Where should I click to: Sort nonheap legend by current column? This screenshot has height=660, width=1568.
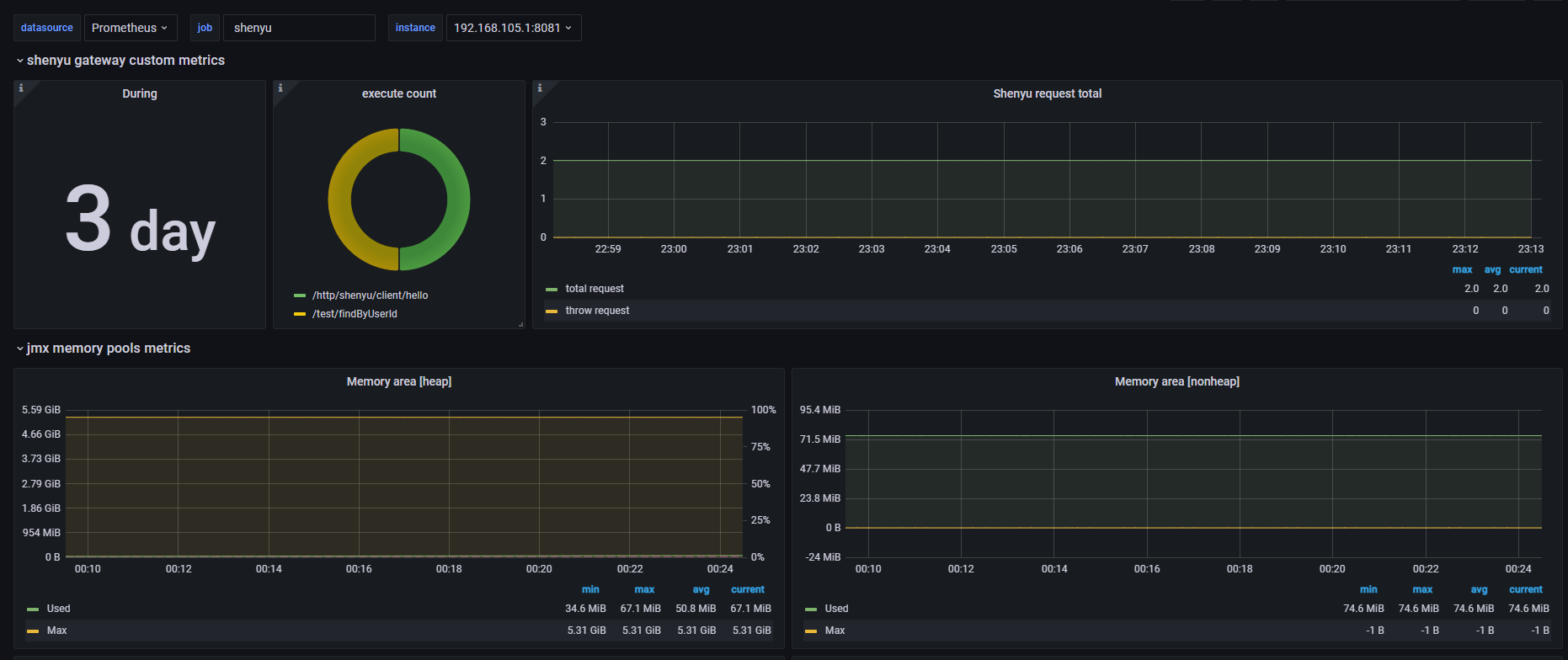pos(1525,589)
